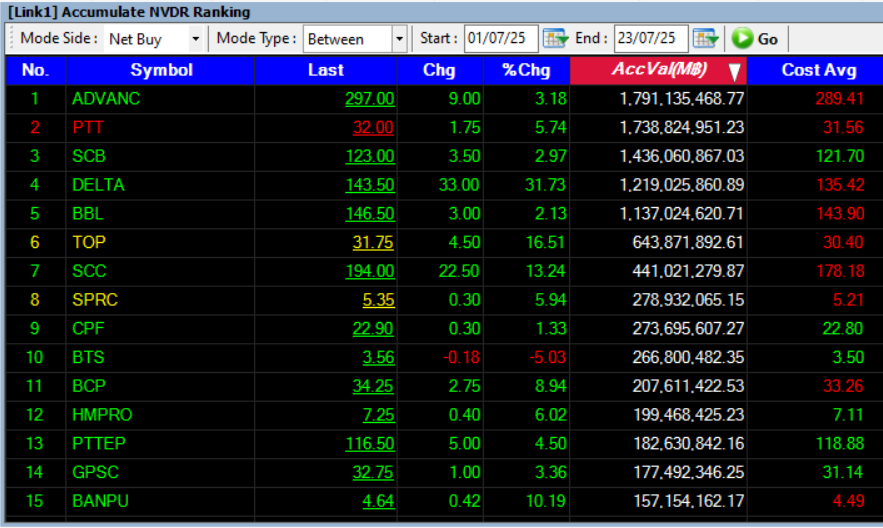Open BBL last price 146.50
This screenshot has width=883, height=528.
click(369, 213)
